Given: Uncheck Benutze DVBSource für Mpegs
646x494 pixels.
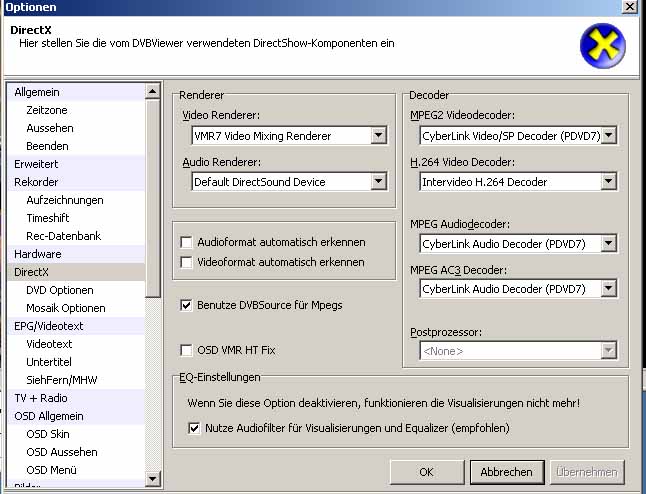Looking at the screenshot, I should pos(186,305).
